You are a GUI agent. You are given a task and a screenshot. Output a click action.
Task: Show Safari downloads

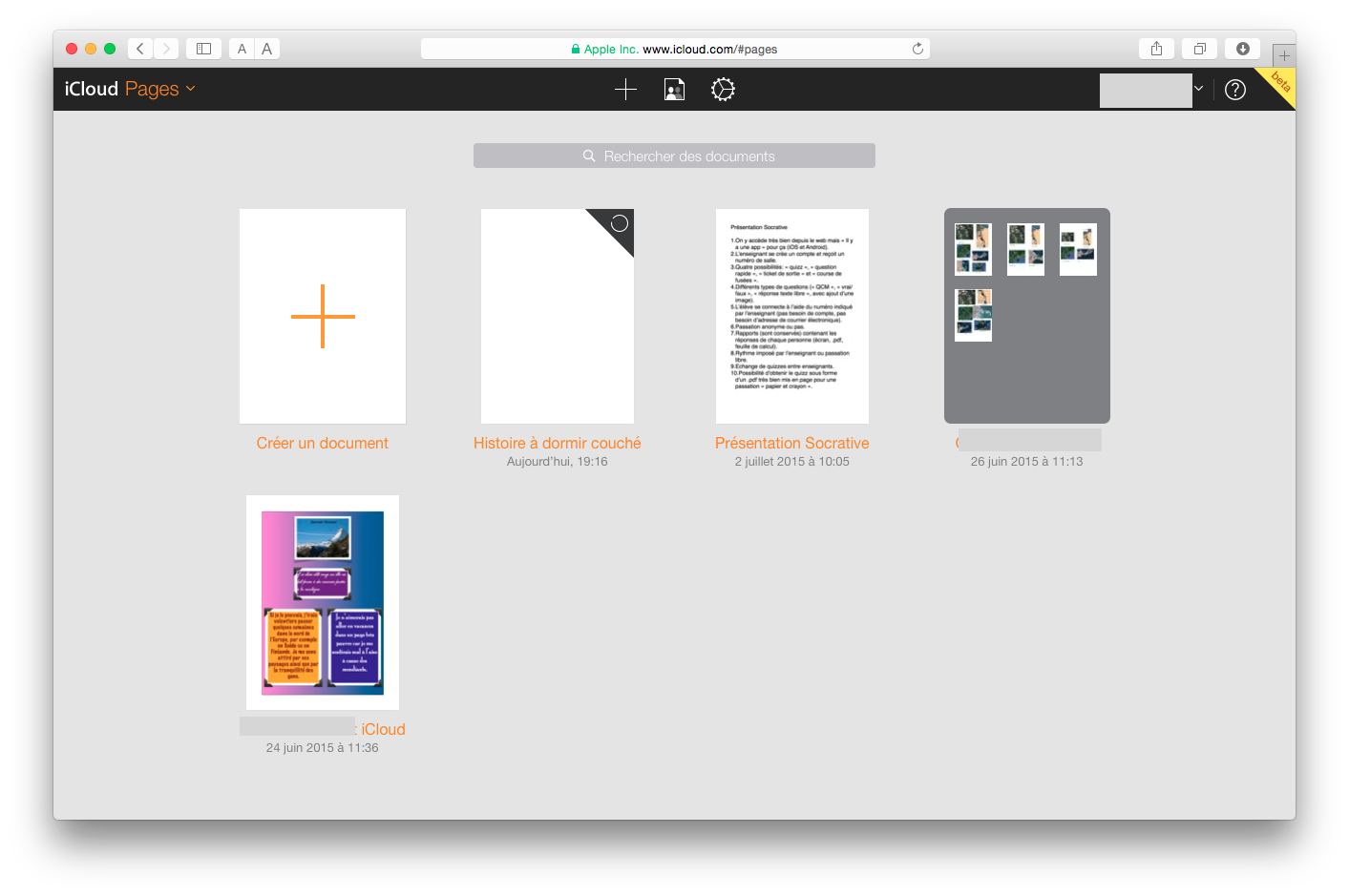pyautogui.click(x=1242, y=49)
